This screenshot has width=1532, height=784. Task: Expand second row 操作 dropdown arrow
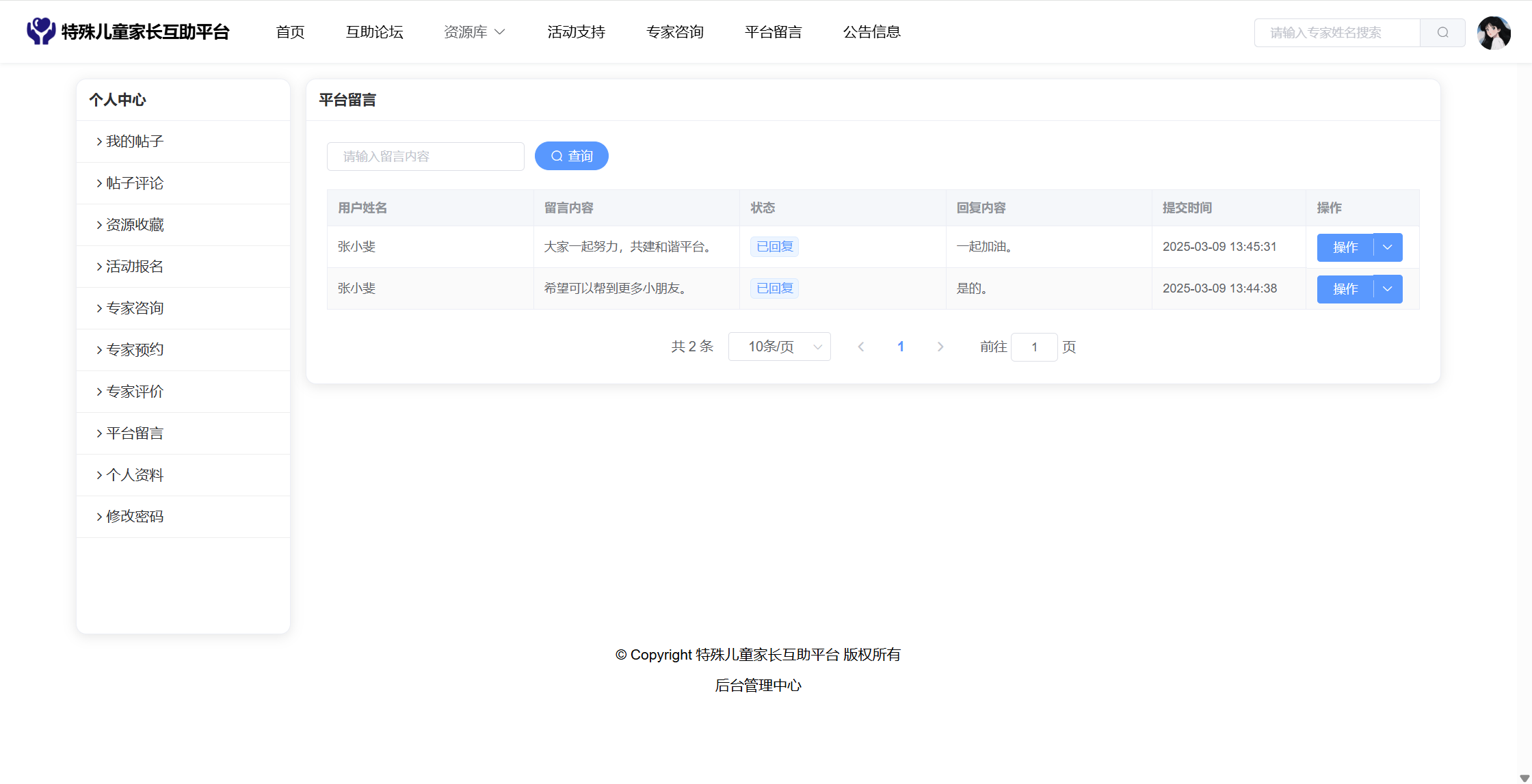[1388, 289]
